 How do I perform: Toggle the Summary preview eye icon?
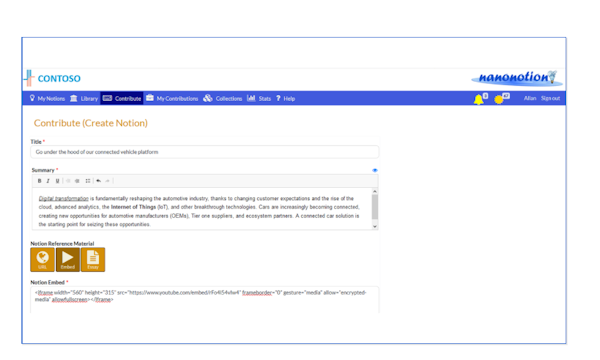point(375,170)
